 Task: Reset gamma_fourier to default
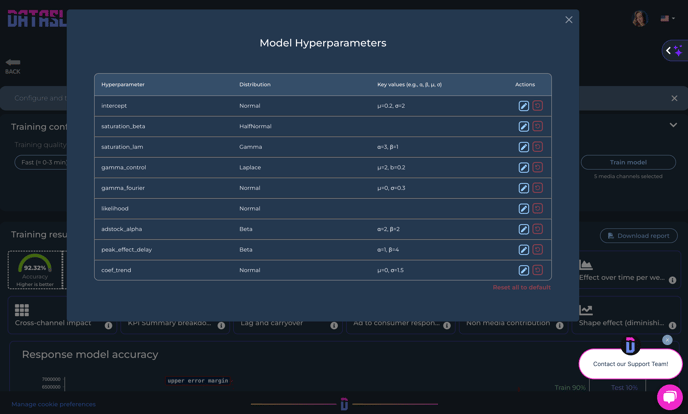pos(538,188)
